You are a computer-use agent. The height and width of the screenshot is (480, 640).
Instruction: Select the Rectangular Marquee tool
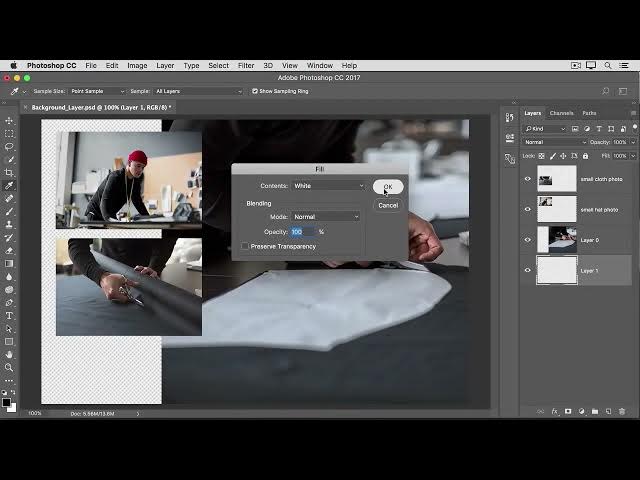point(9,134)
